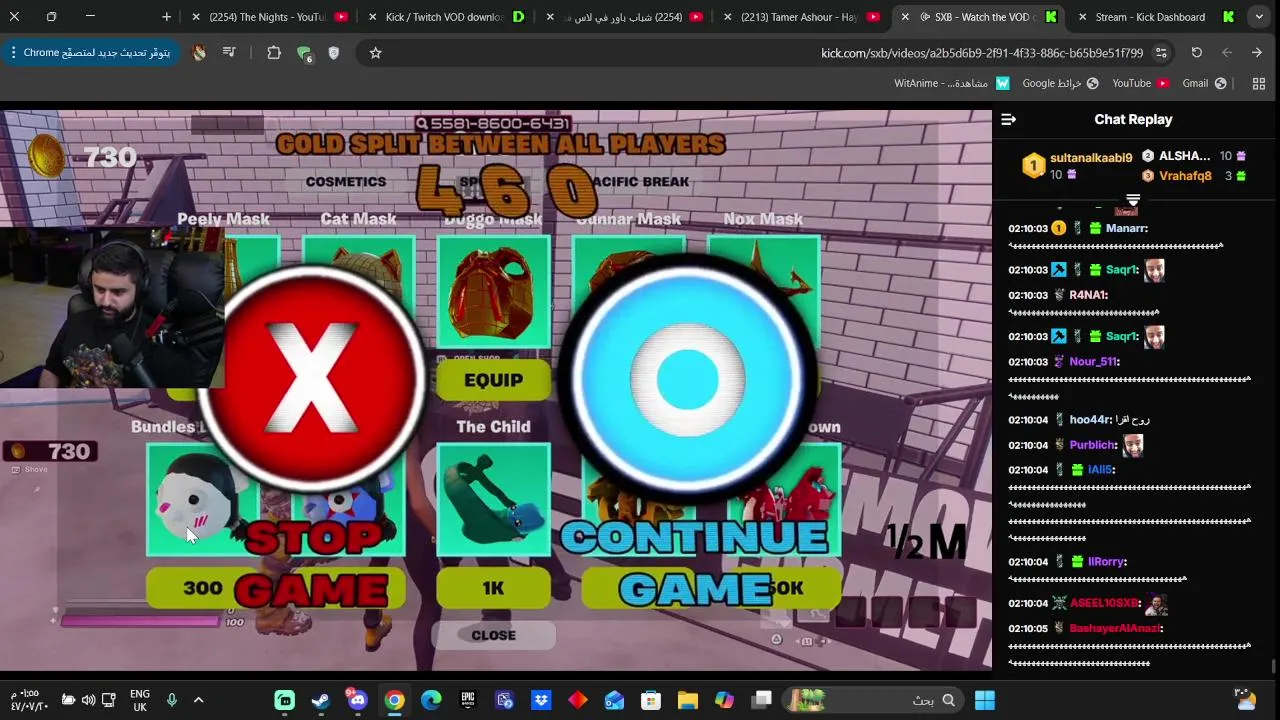Bookmark this page with the star
Image resolution: width=1280 pixels, height=720 pixels.
pyautogui.click(x=375, y=53)
